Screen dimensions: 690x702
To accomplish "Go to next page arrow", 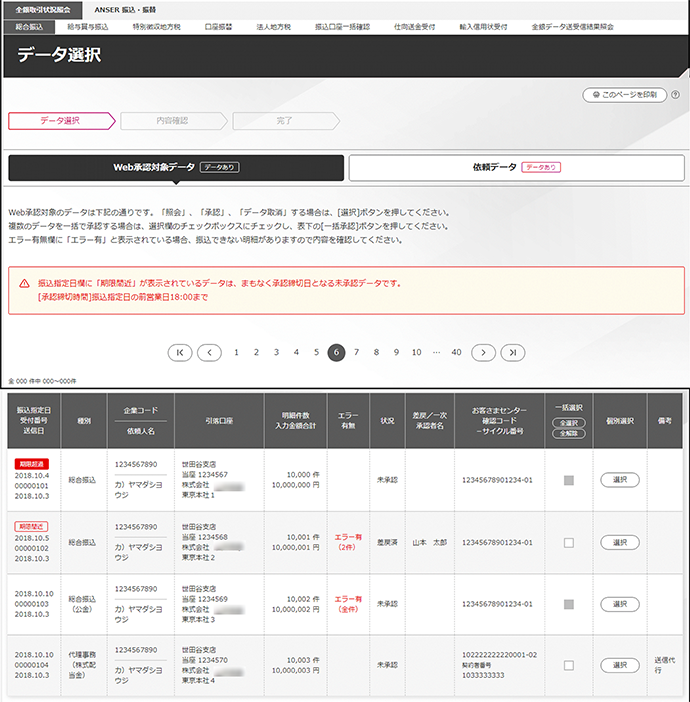I will 483,352.
